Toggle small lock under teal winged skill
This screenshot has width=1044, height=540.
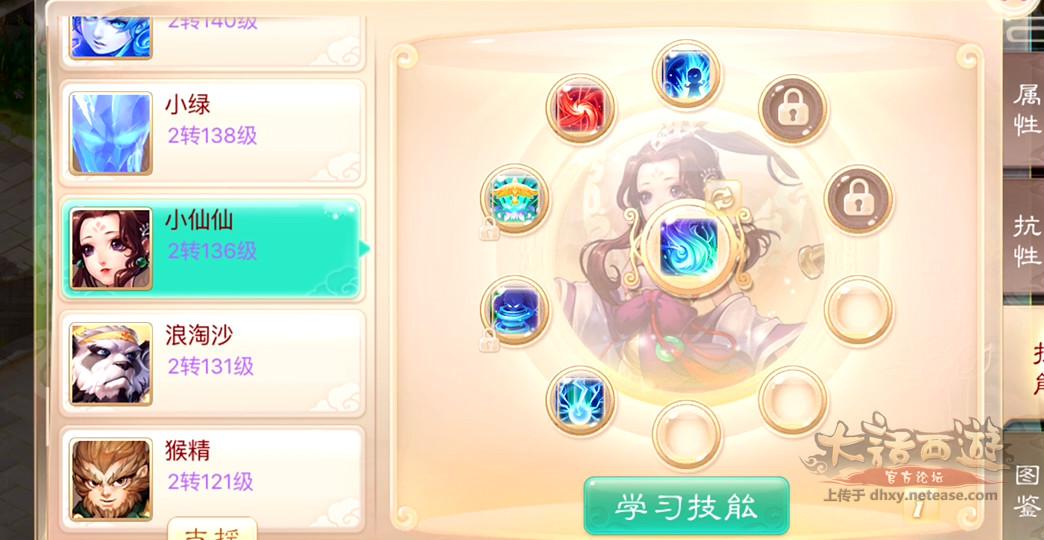pyautogui.click(x=489, y=229)
